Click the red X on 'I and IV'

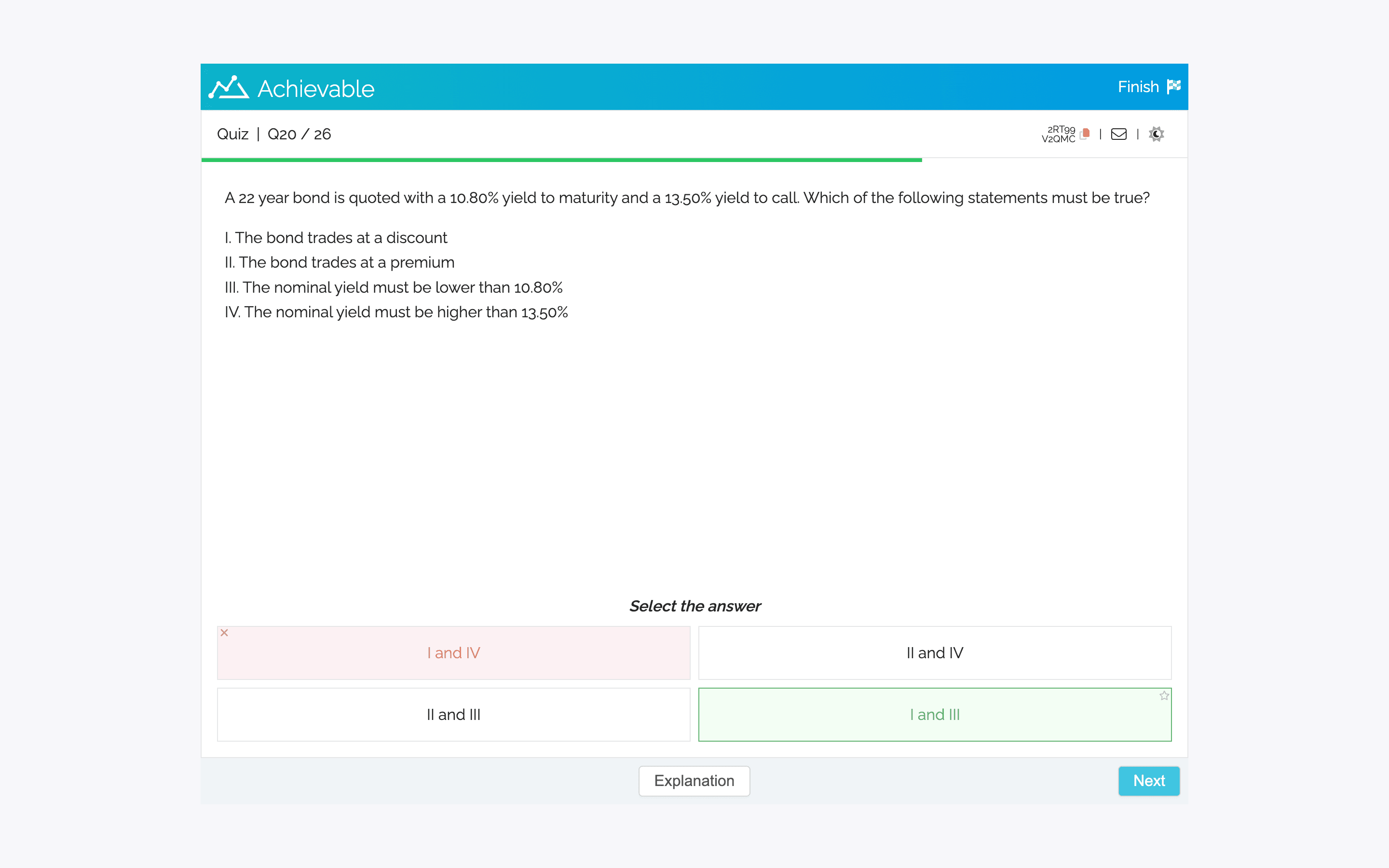[x=224, y=633]
